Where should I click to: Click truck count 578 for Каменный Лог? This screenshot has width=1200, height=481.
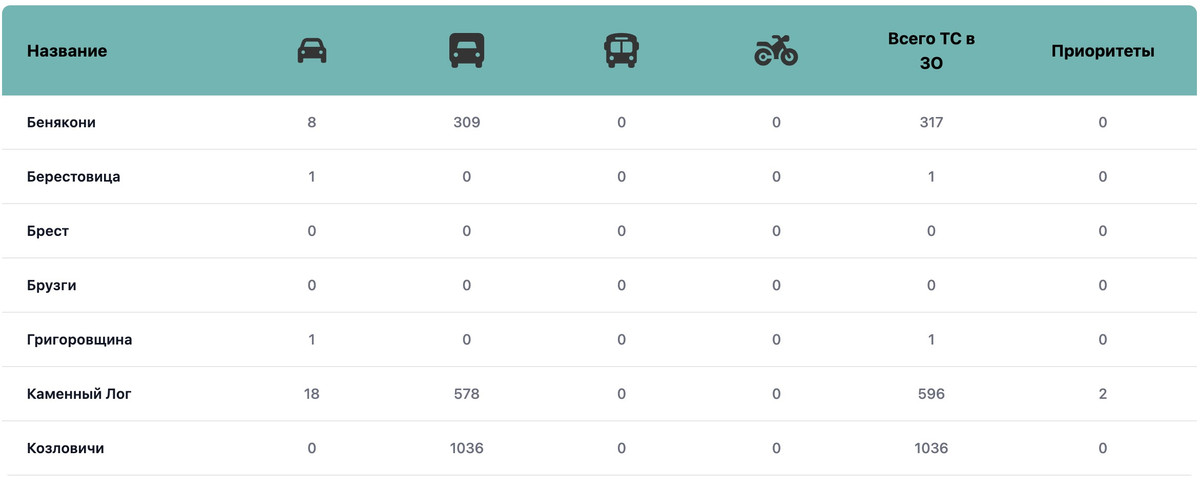pos(467,394)
